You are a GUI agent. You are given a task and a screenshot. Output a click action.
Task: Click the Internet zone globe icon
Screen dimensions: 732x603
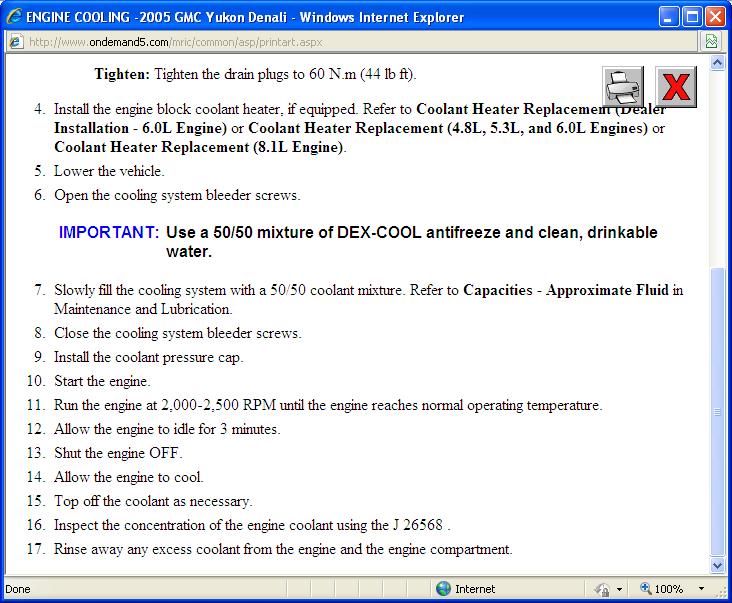coord(443,589)
